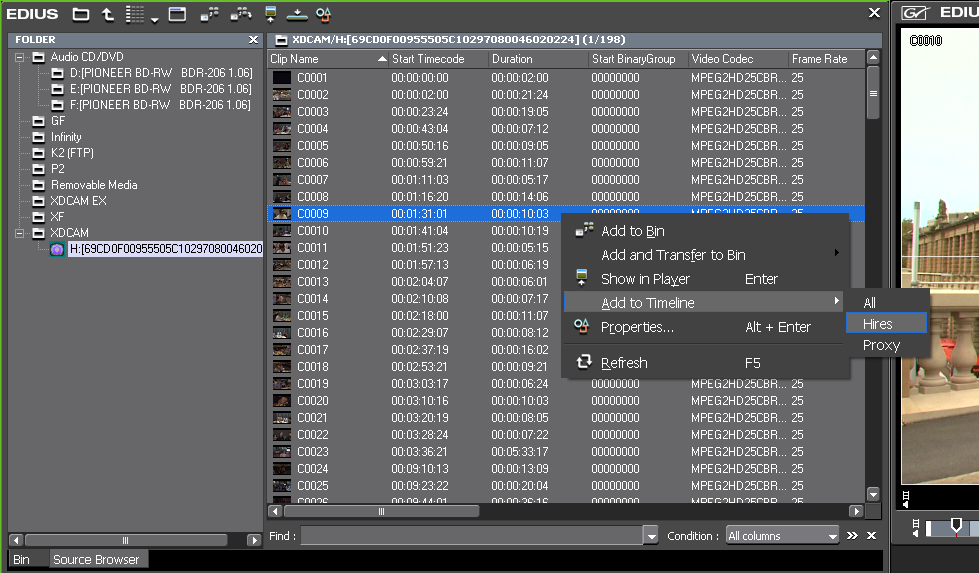Image resolution: width=979 pixels, height=573 pixels.
Task: Toggle the folder pane view icon
Action: tap(177, 14)
